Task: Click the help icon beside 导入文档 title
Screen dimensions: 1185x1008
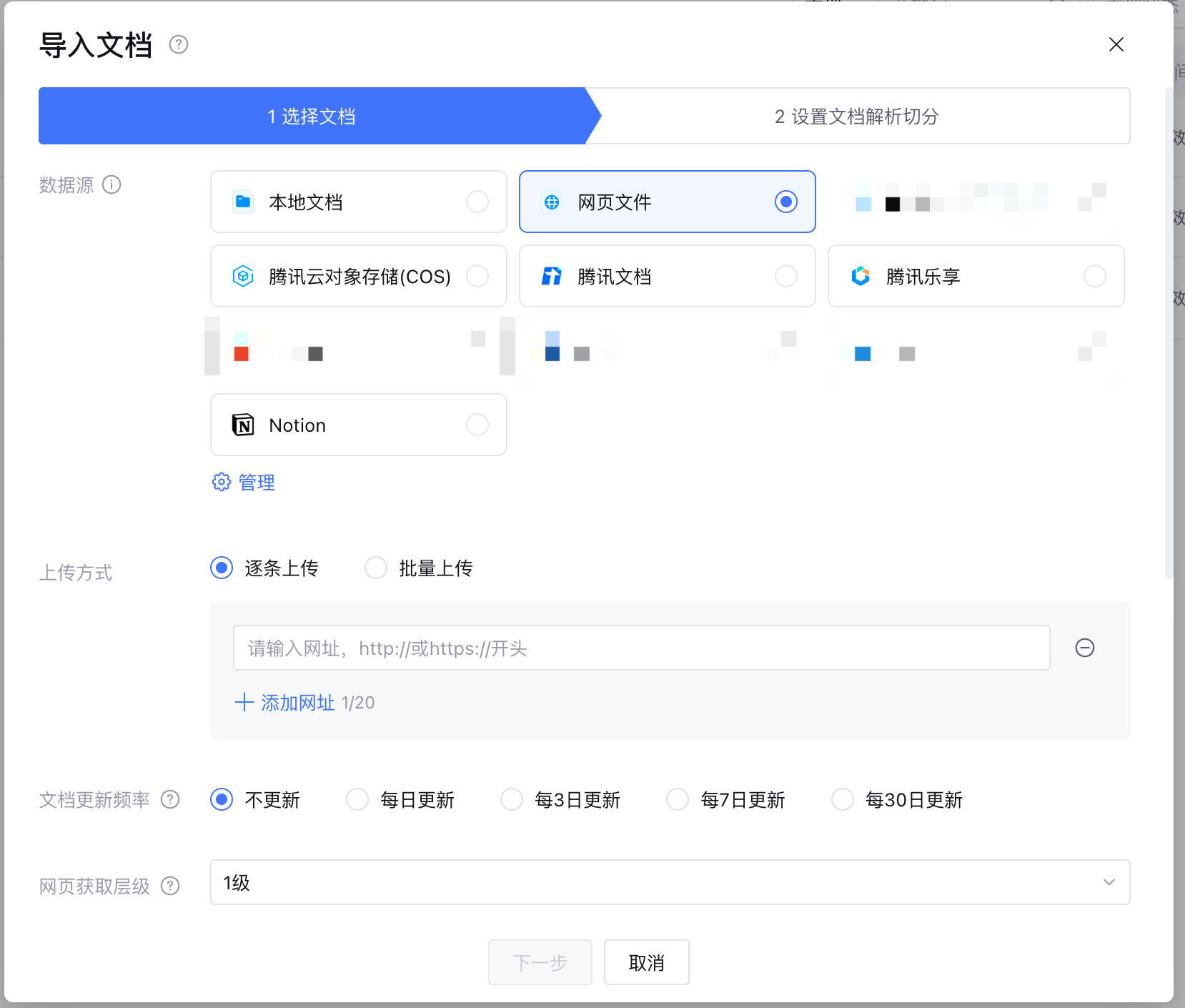Action: (179, 45)
